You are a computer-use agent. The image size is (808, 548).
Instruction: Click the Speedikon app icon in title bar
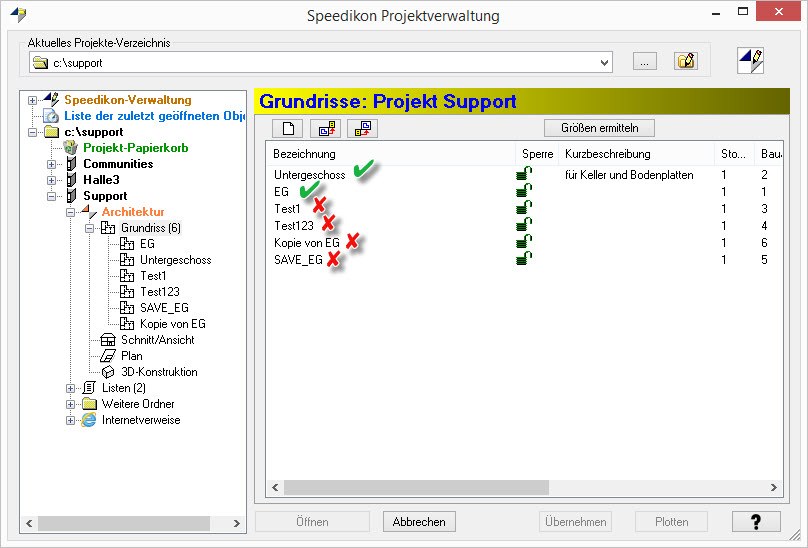coord(19,14)
